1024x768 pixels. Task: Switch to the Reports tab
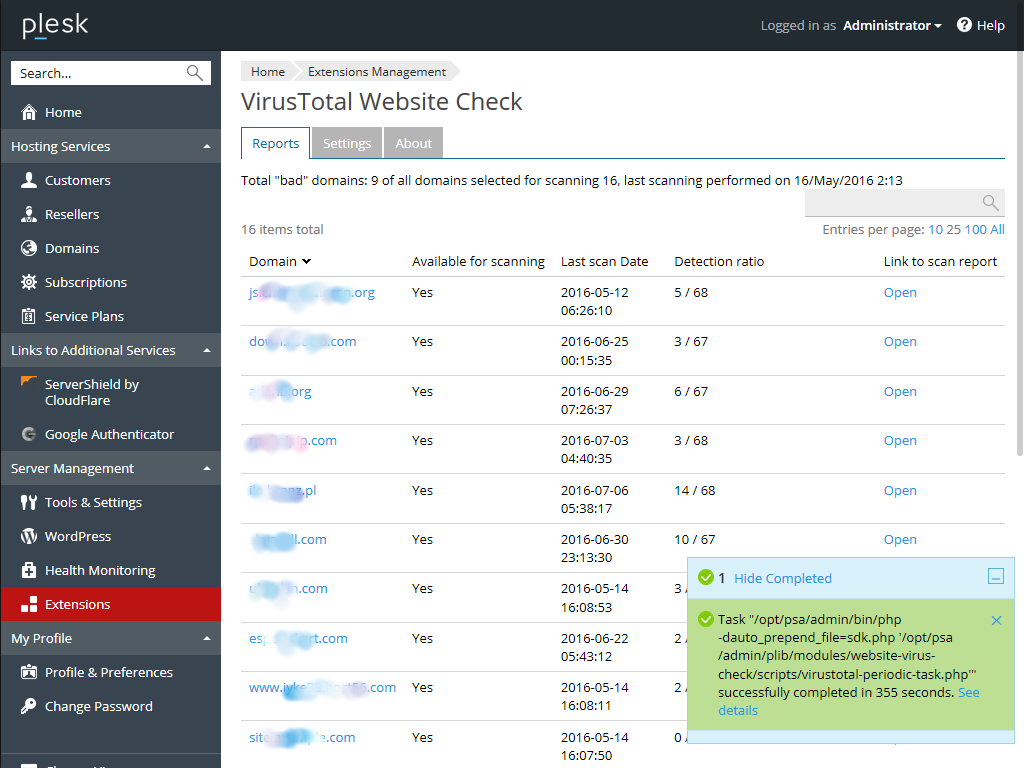click(276, 143)
